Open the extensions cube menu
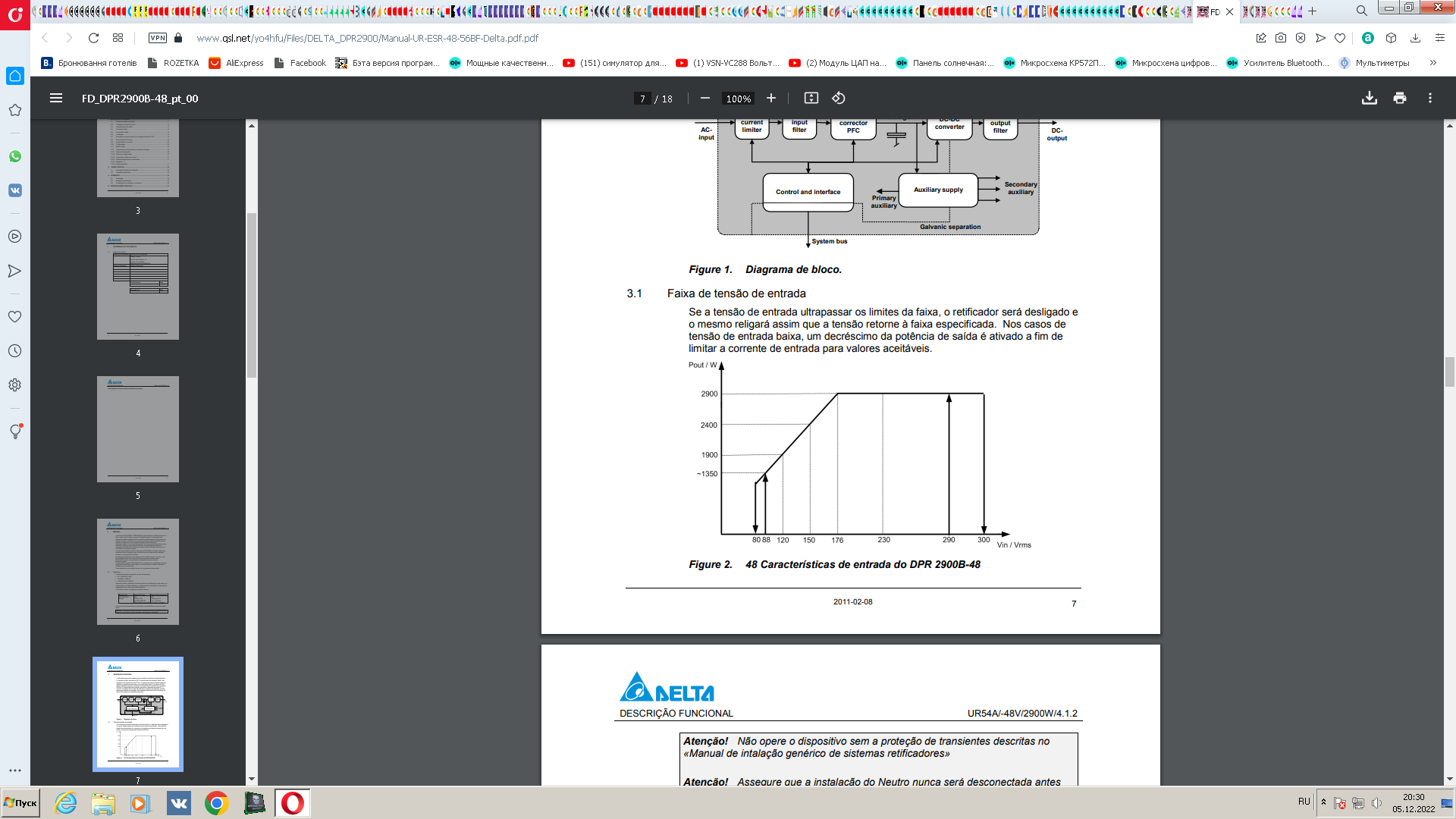This screenshot has width=1456, height=819. [1391, 38]
